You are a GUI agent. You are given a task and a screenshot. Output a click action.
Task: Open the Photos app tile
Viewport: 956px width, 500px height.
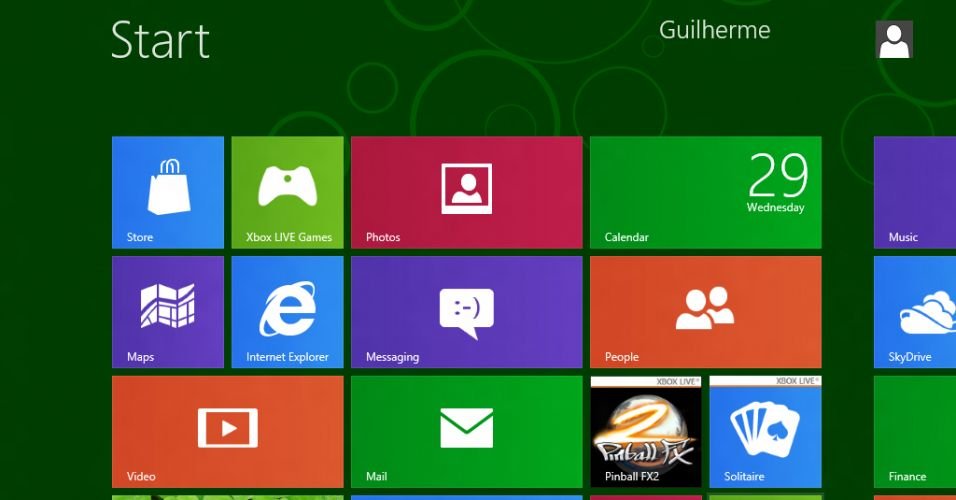(466, 192)
